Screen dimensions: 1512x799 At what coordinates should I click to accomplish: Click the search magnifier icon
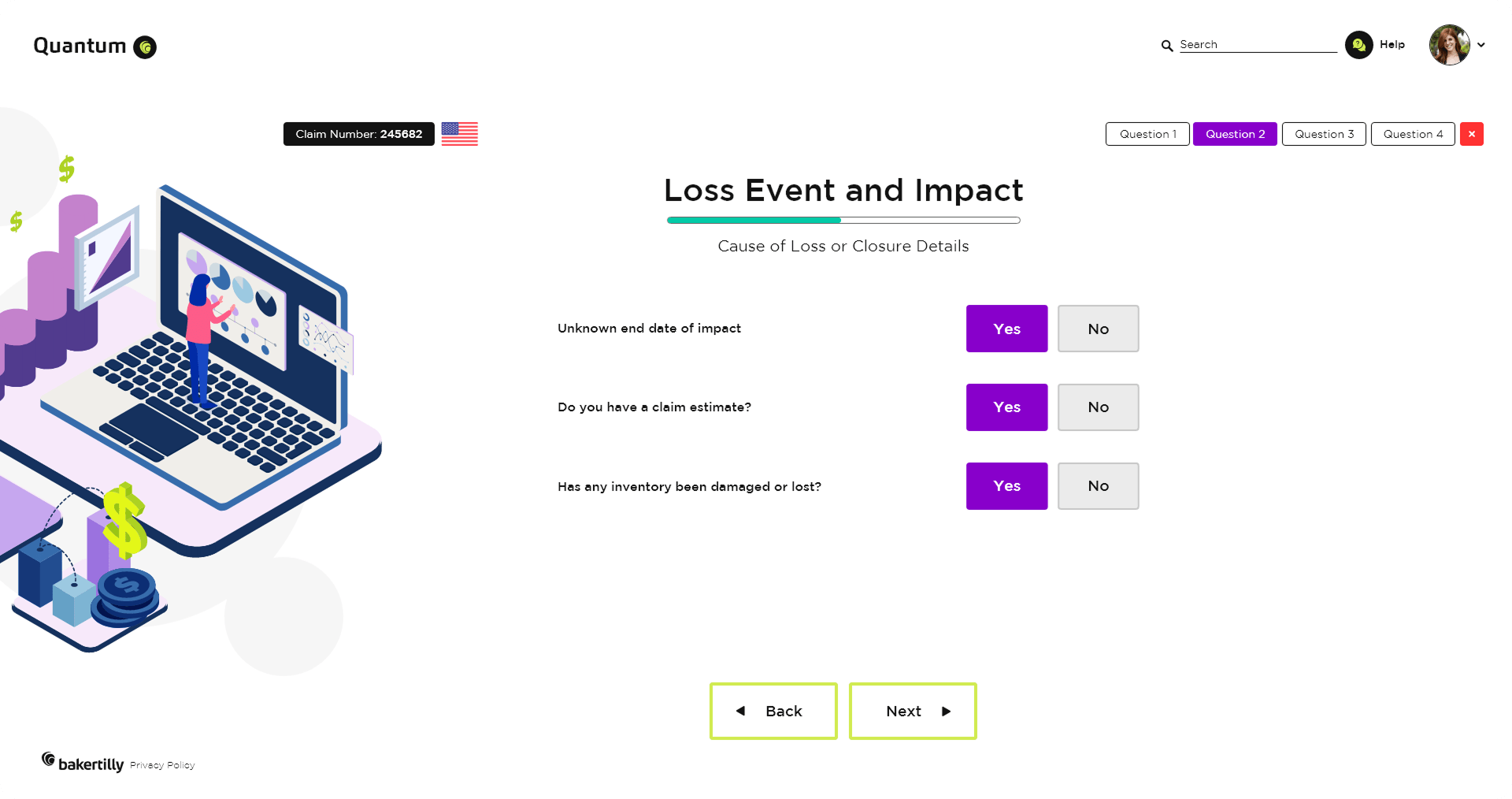(1167, 46)
